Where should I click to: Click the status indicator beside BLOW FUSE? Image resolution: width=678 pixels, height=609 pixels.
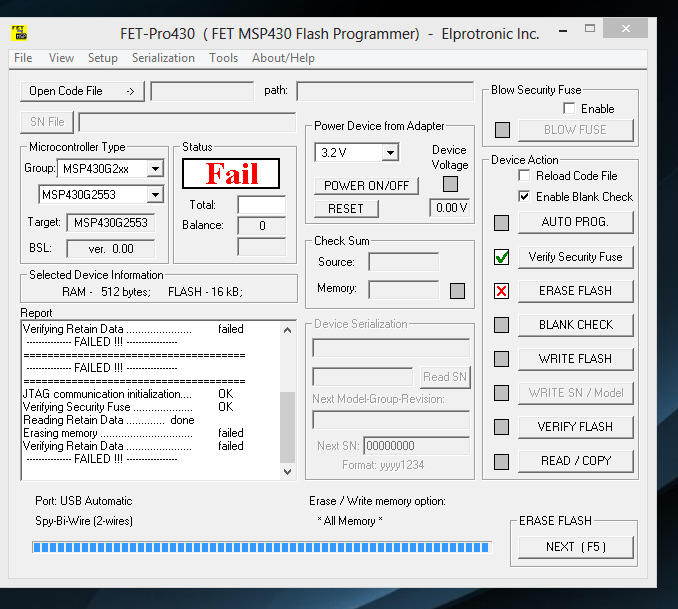coord(502,130)
